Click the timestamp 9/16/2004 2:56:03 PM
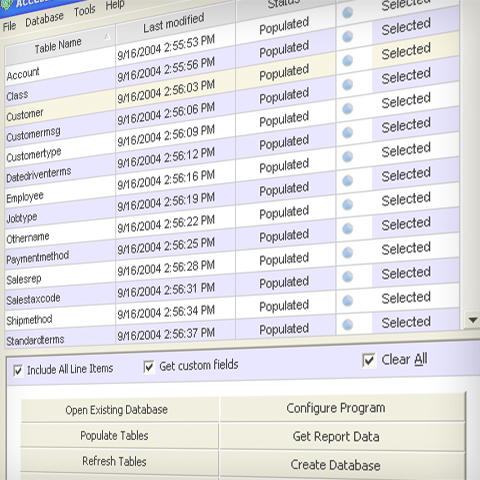 coord(166,92)
